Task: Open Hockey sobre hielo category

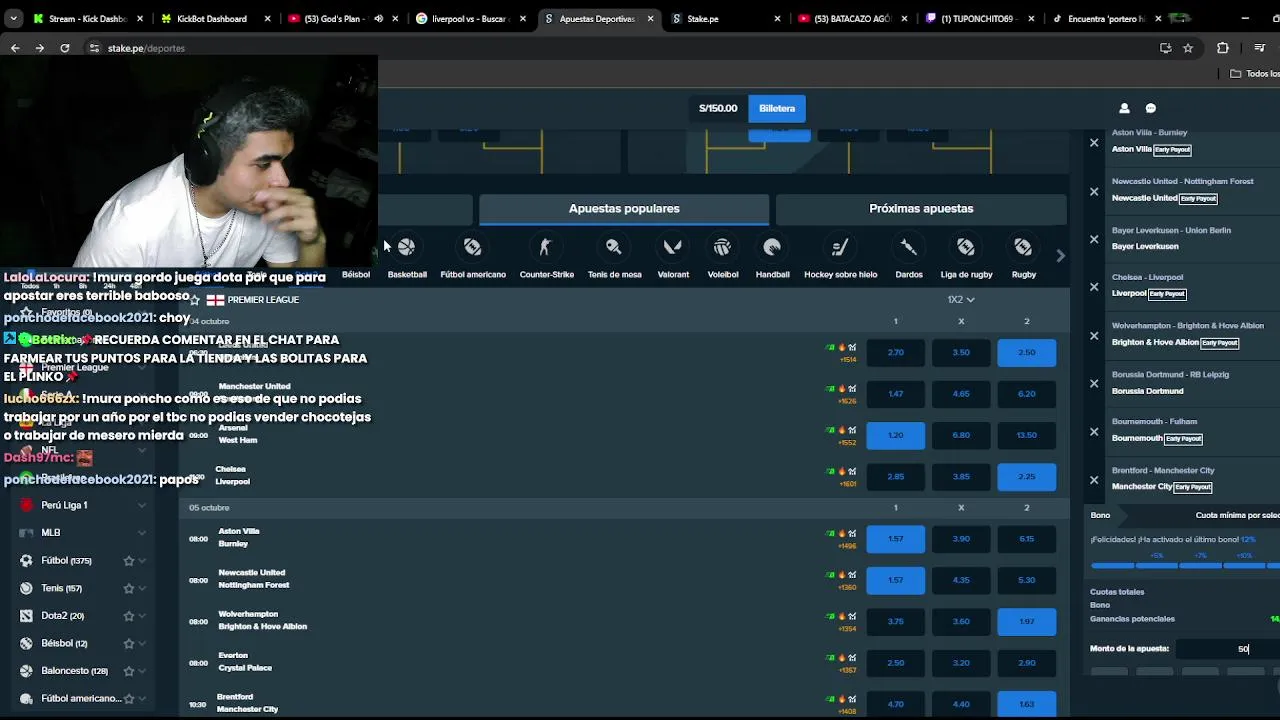Action: tap(840, 247)
